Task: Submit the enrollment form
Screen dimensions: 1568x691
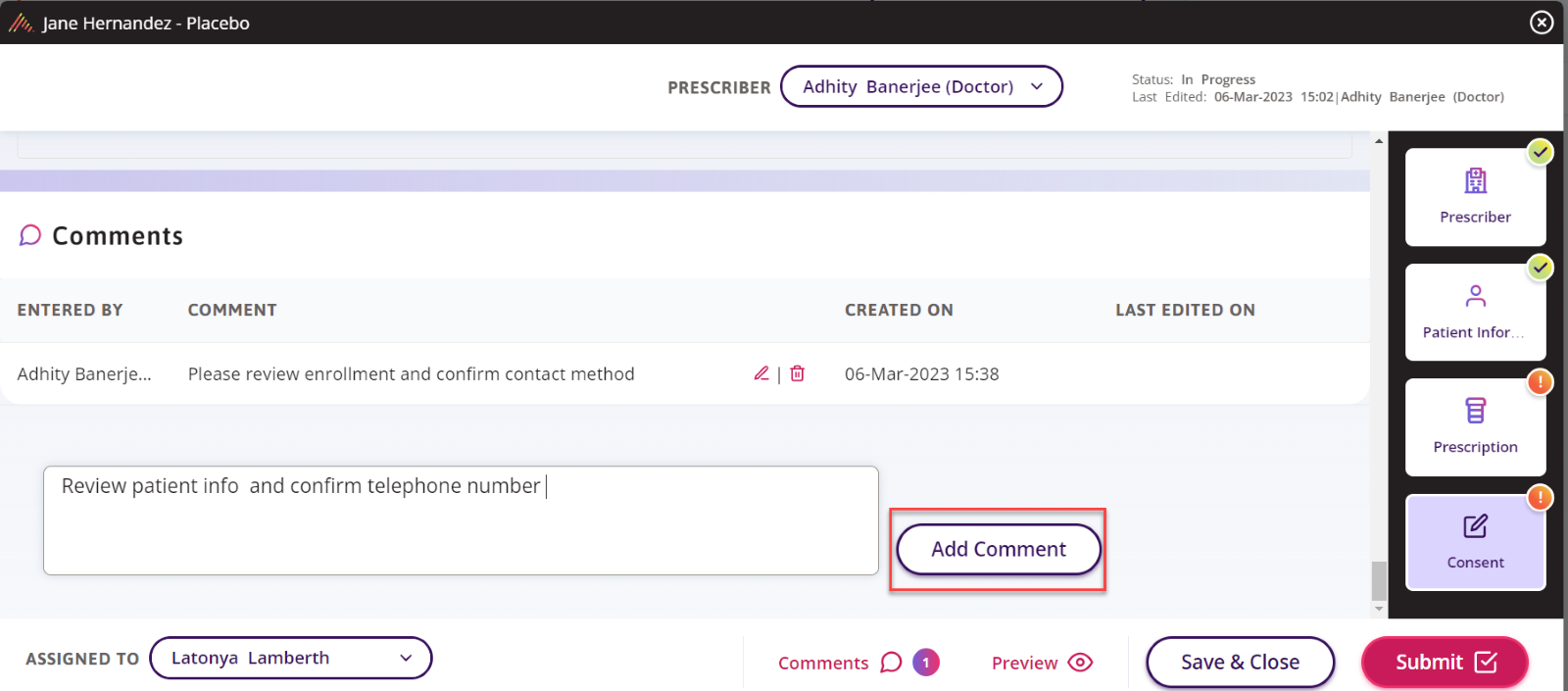Action: pyautogui.click(x=1445, y=663)
